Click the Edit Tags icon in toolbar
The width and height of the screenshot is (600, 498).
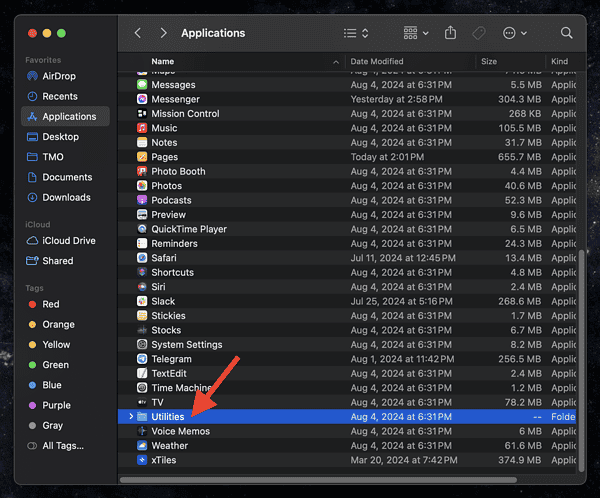pyautogui.click(x=479, y=33)
